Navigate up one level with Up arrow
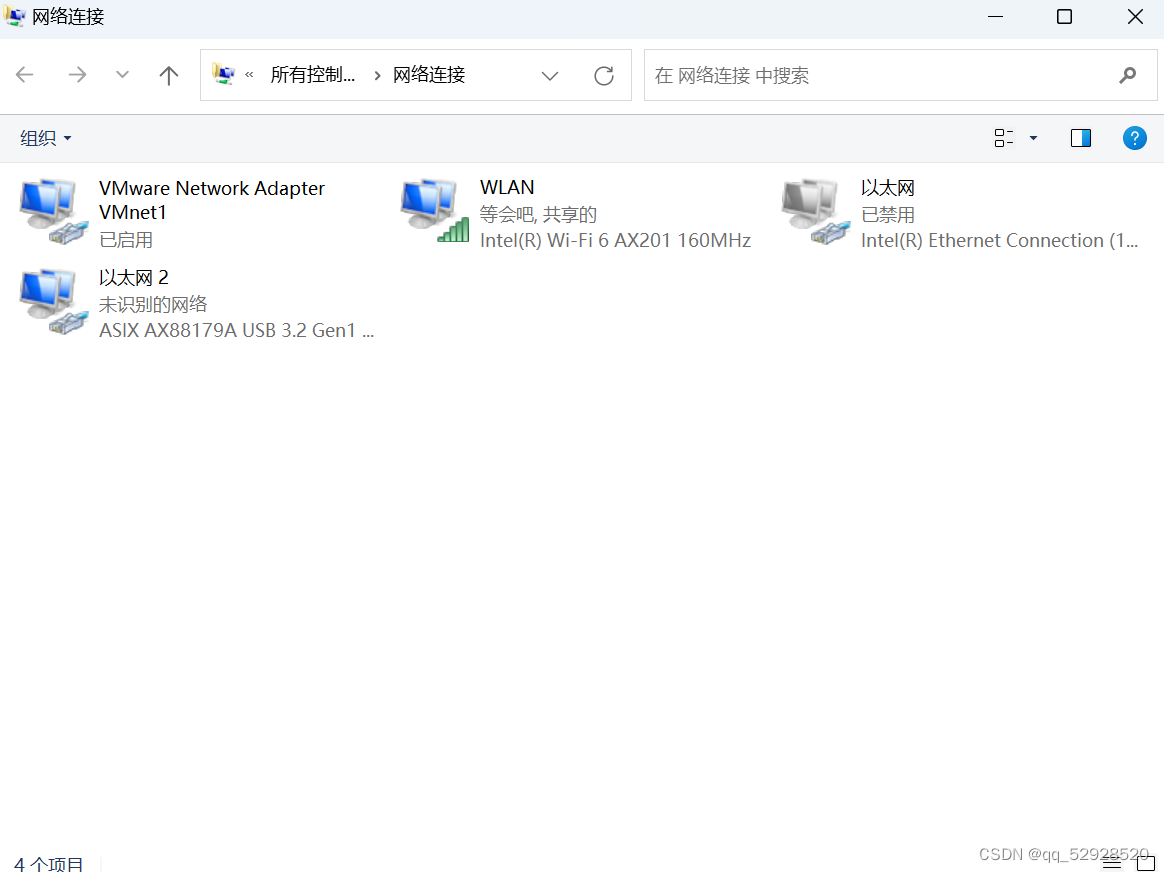The height and width of the screenshot is (872, 1164). click(x=169, y=75)
